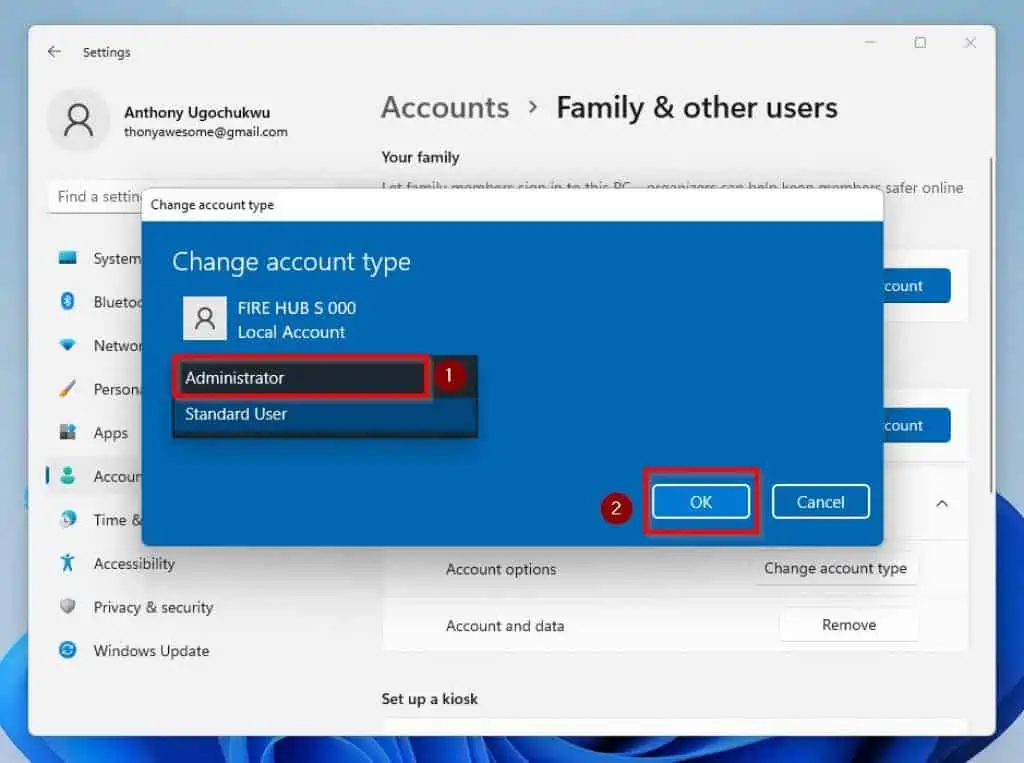Cancel the Change account type dialog

pos(821,501)
